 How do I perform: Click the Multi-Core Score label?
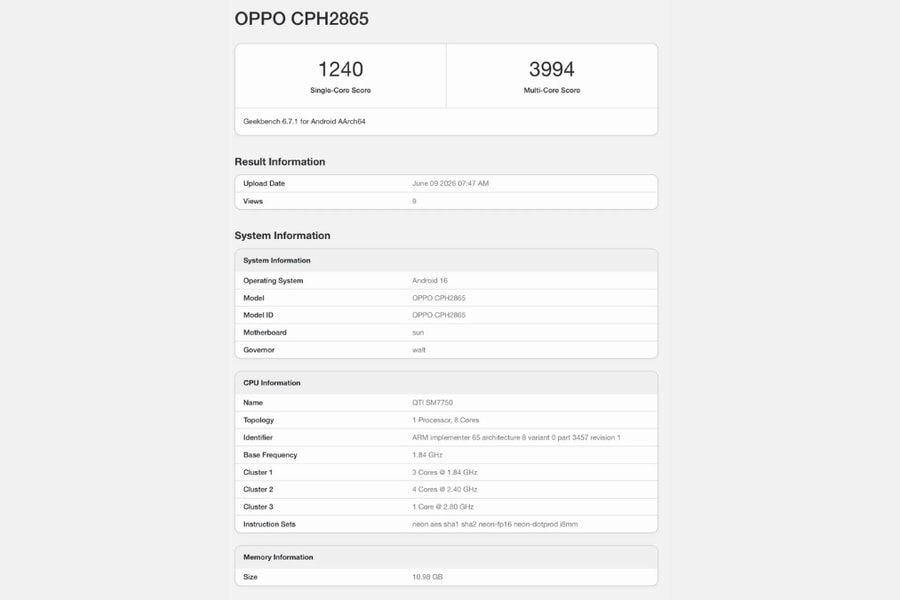click(x=552, y=90)
